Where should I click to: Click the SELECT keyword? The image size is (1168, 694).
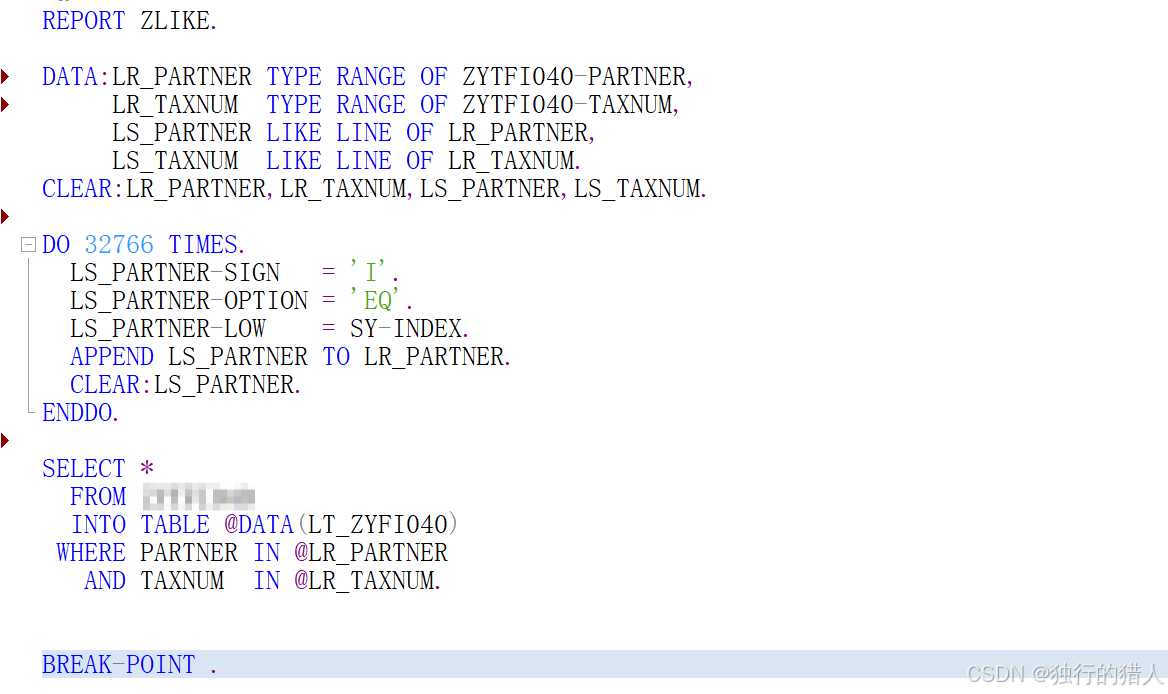pyautogui.click(x=83, y=469)
